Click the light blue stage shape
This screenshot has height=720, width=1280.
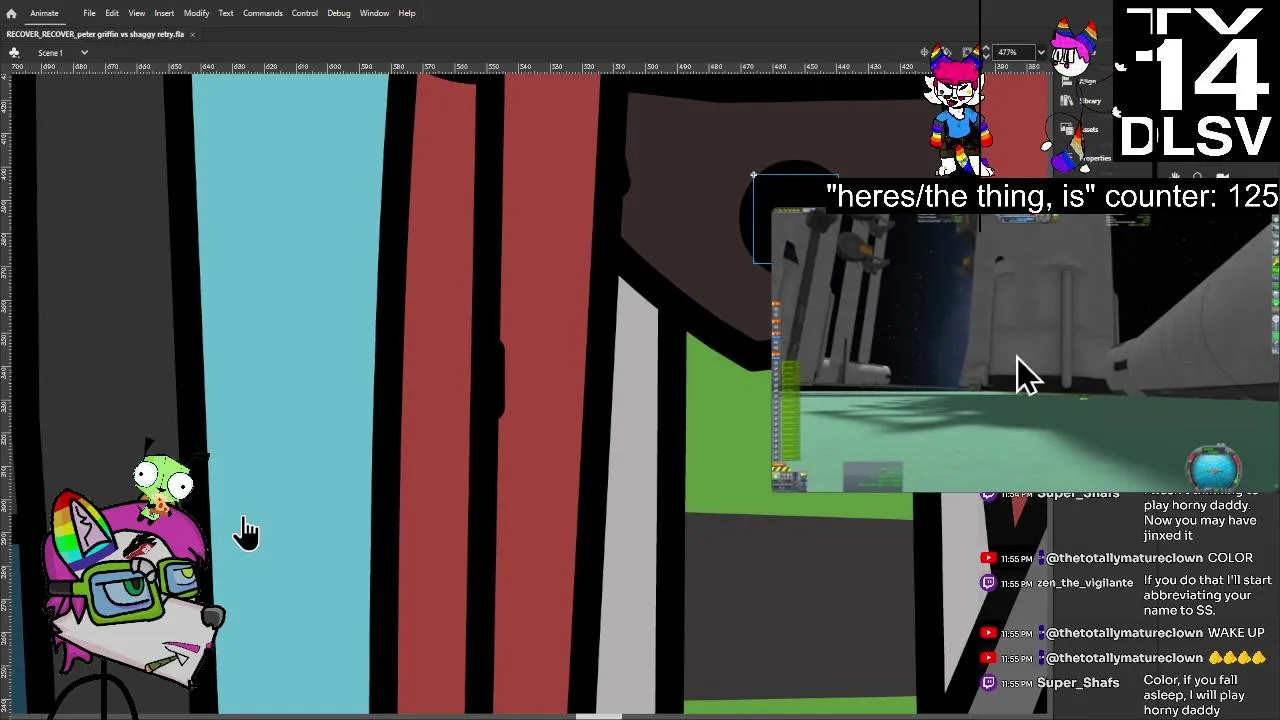[x=290, y=395]
